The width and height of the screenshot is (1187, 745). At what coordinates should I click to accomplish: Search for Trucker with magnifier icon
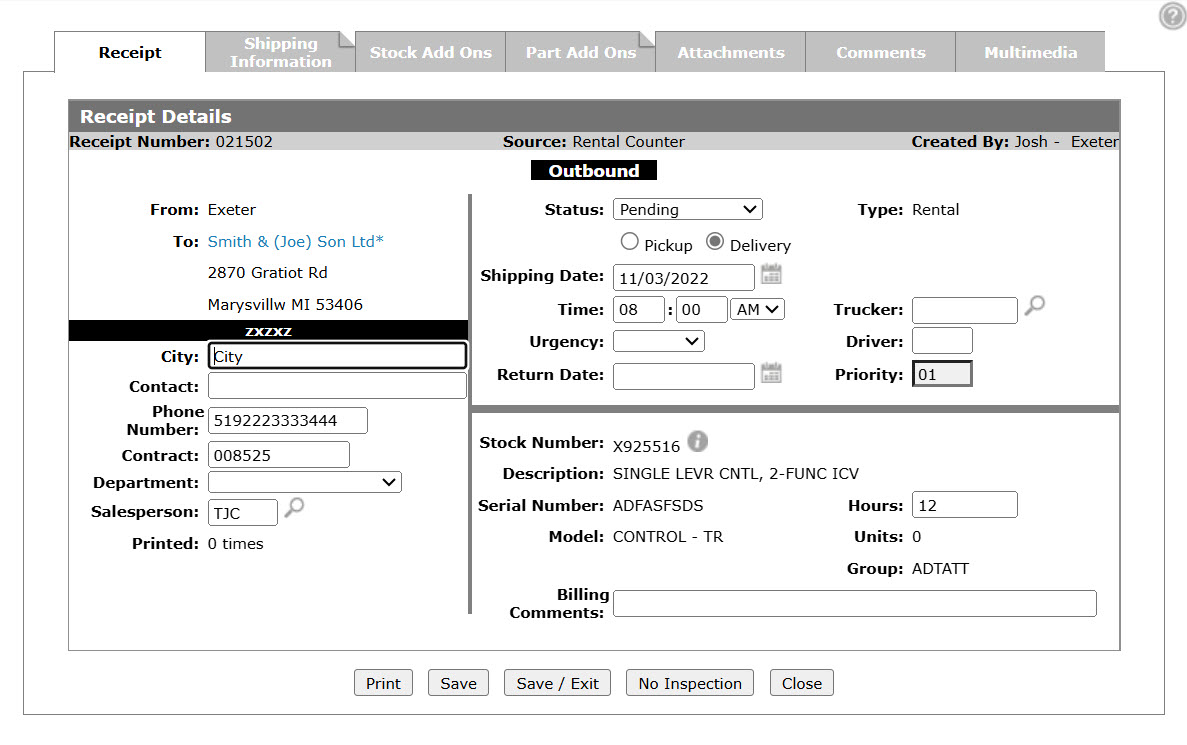1035,306
